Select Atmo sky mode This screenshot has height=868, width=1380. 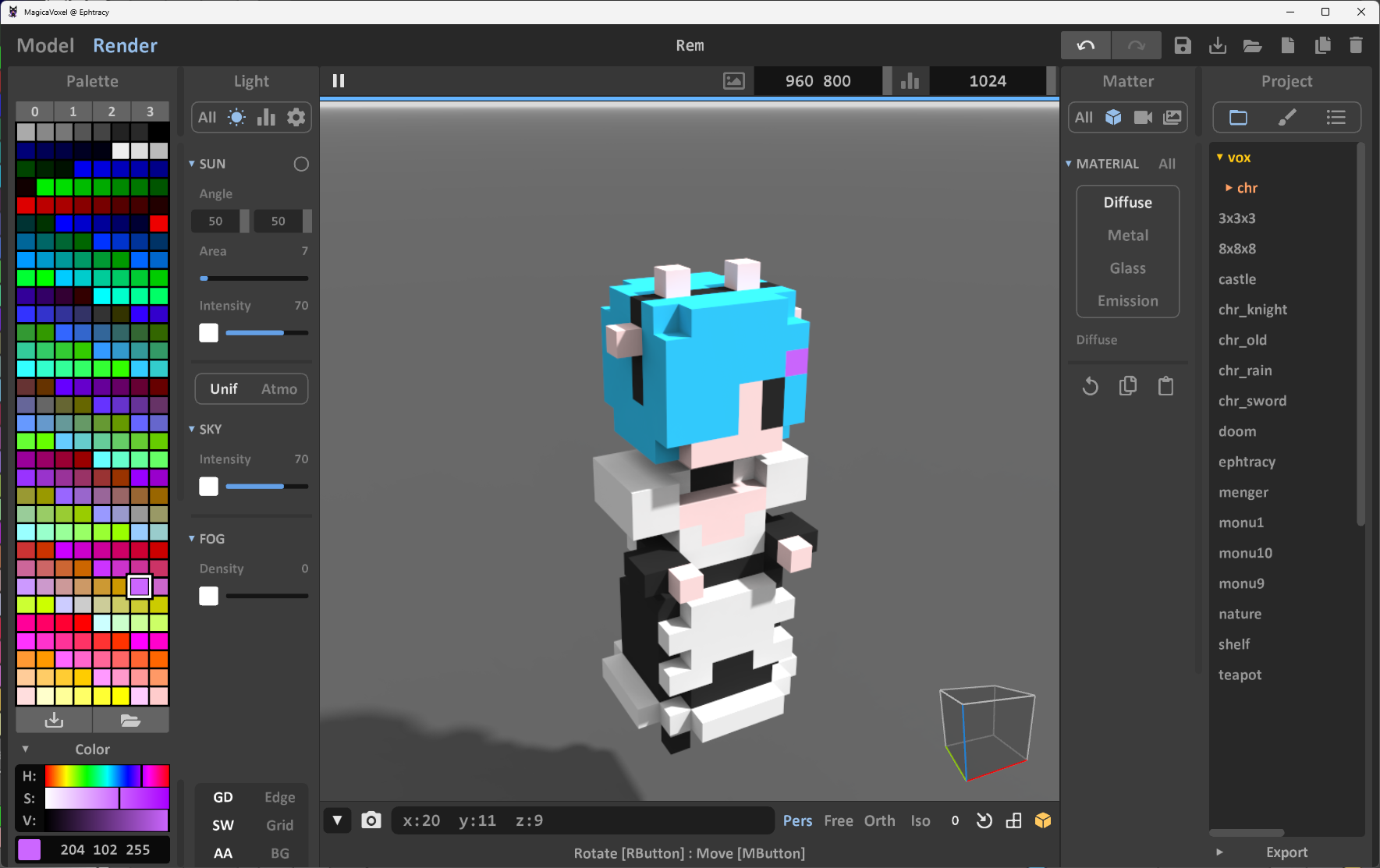pos(279,388)
